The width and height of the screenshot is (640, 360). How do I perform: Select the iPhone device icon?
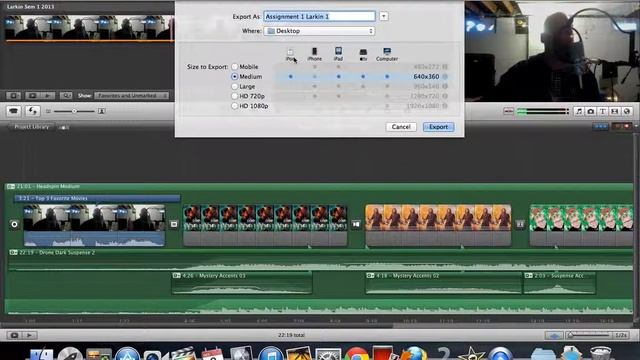click(x=314, y=51)
